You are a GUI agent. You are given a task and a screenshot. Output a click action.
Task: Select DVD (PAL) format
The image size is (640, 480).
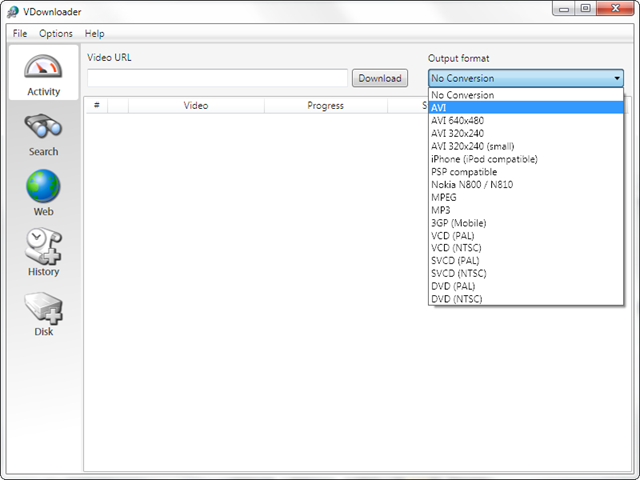point(526,286)
